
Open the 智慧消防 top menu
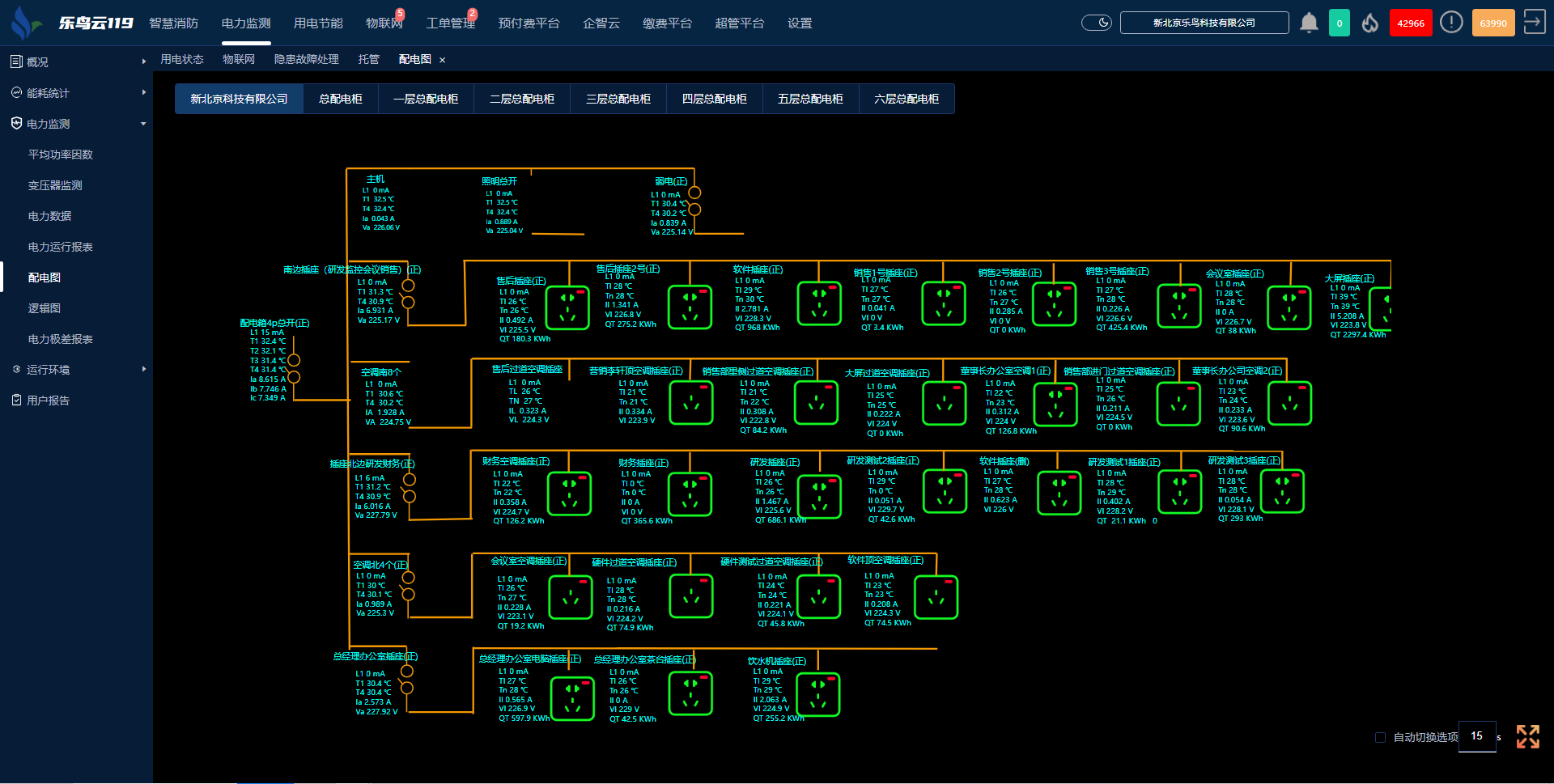pyautogui.click(x=173, y=23)
